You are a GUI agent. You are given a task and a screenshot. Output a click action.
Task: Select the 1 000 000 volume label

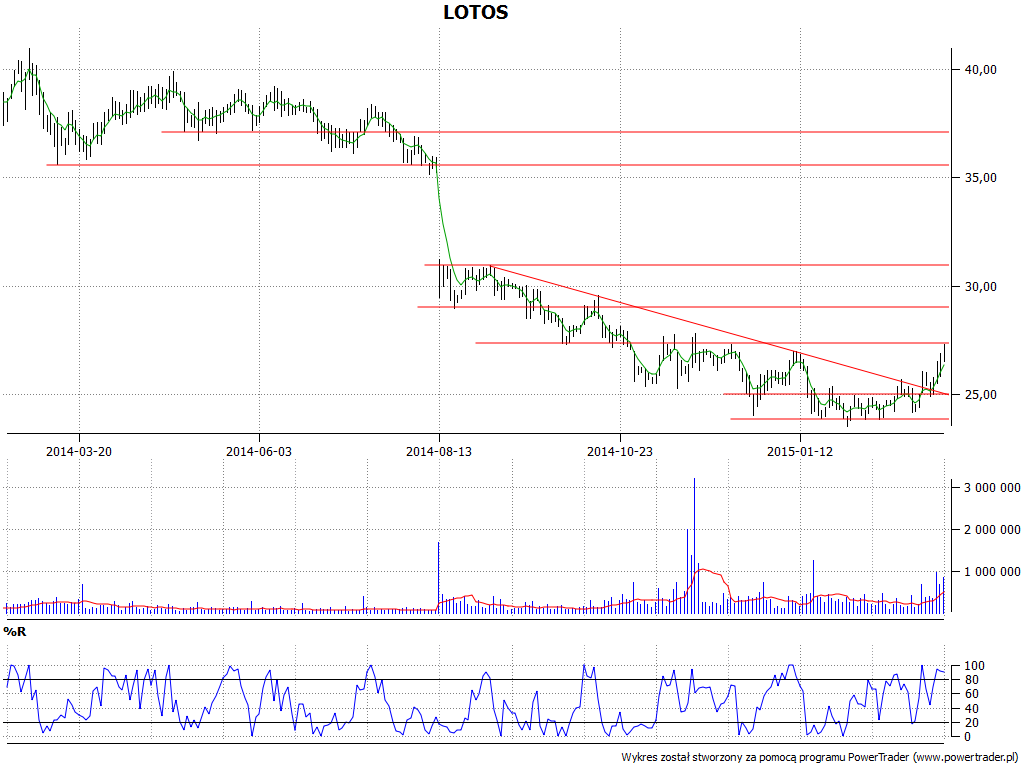coord(992,572)
